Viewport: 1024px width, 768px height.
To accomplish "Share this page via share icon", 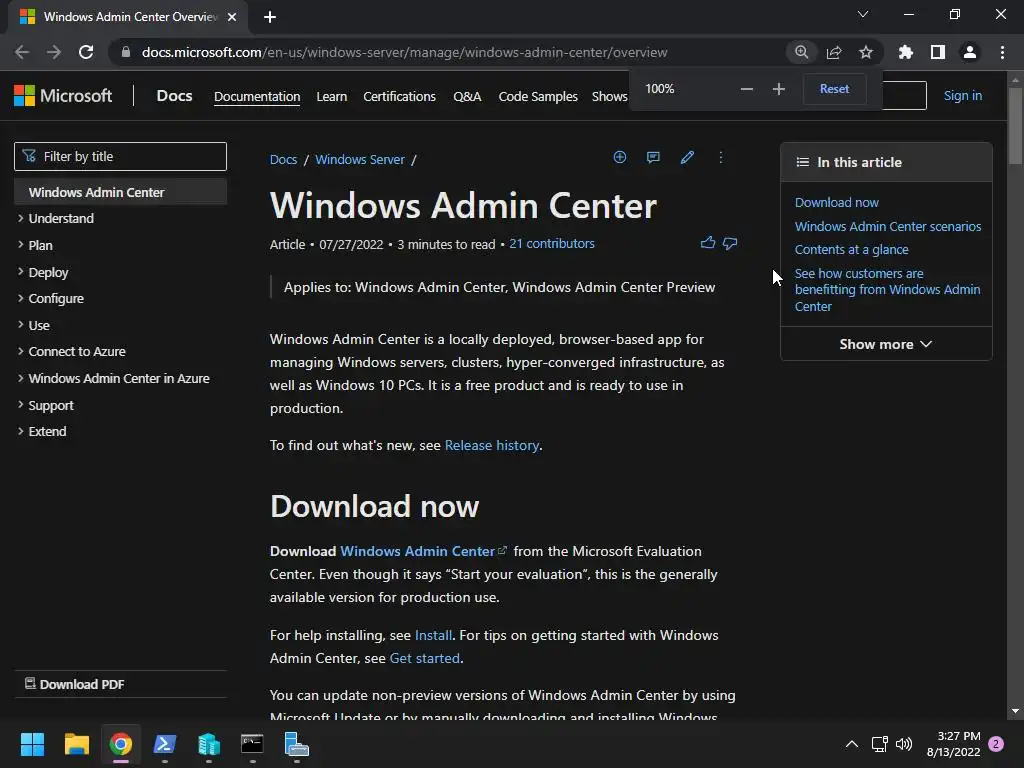I will [834, 52].
